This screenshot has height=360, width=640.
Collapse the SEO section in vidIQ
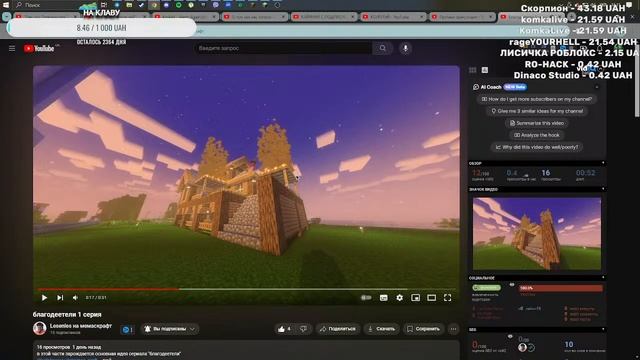pyautogui.click(x=603, y=329)
